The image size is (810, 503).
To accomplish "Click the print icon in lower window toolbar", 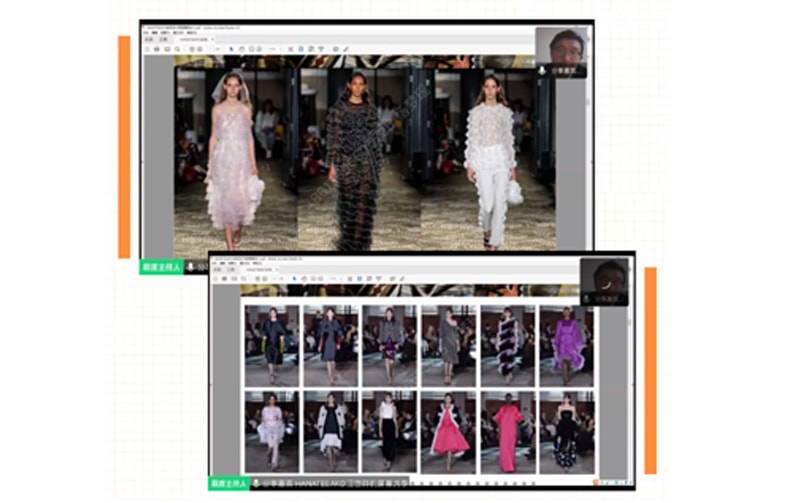I will [224, 279].
